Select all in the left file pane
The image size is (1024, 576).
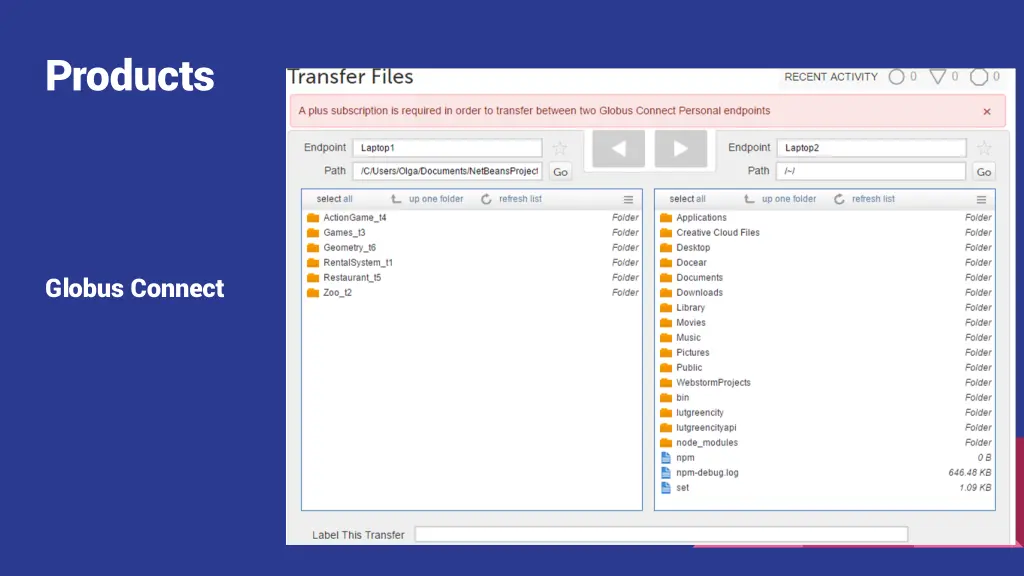334,199
